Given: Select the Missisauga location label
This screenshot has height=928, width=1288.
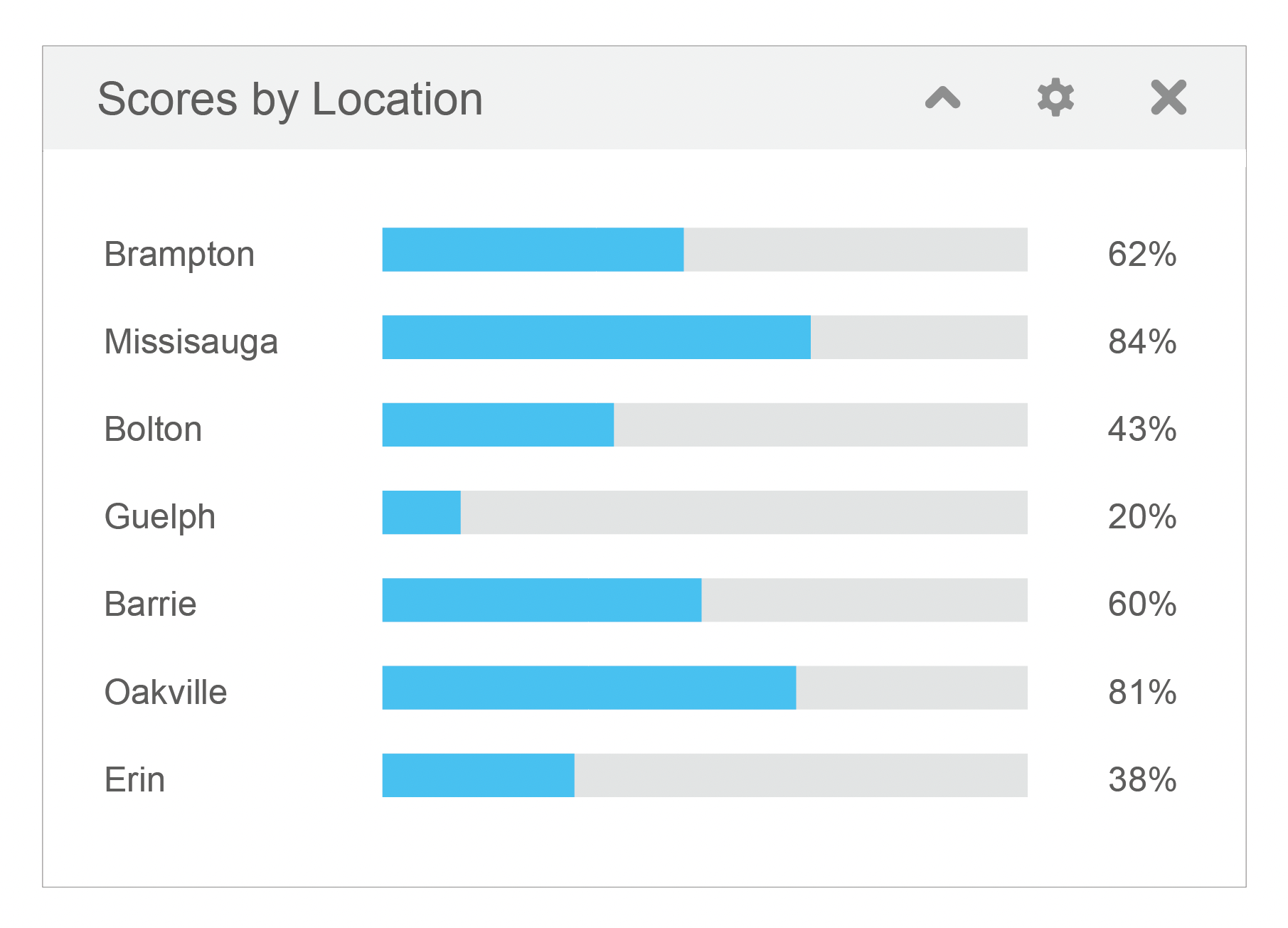Looking at the screenshot, I should pos(191,342).
